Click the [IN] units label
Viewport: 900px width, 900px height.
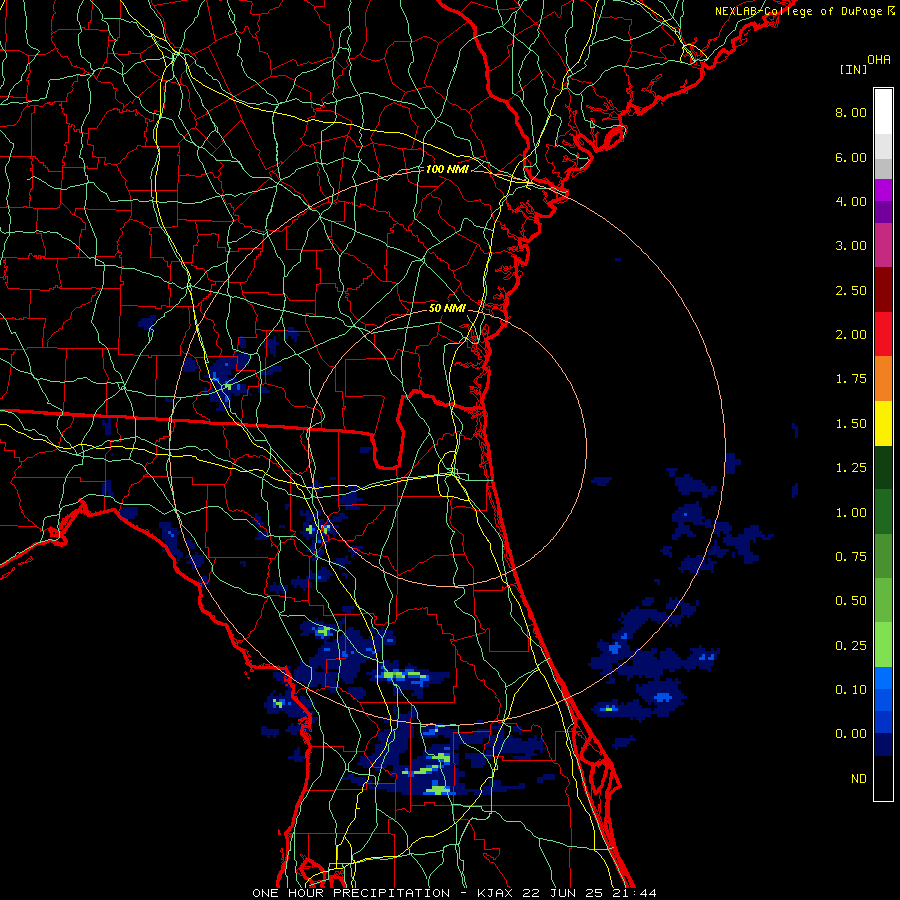click(853, 69)
